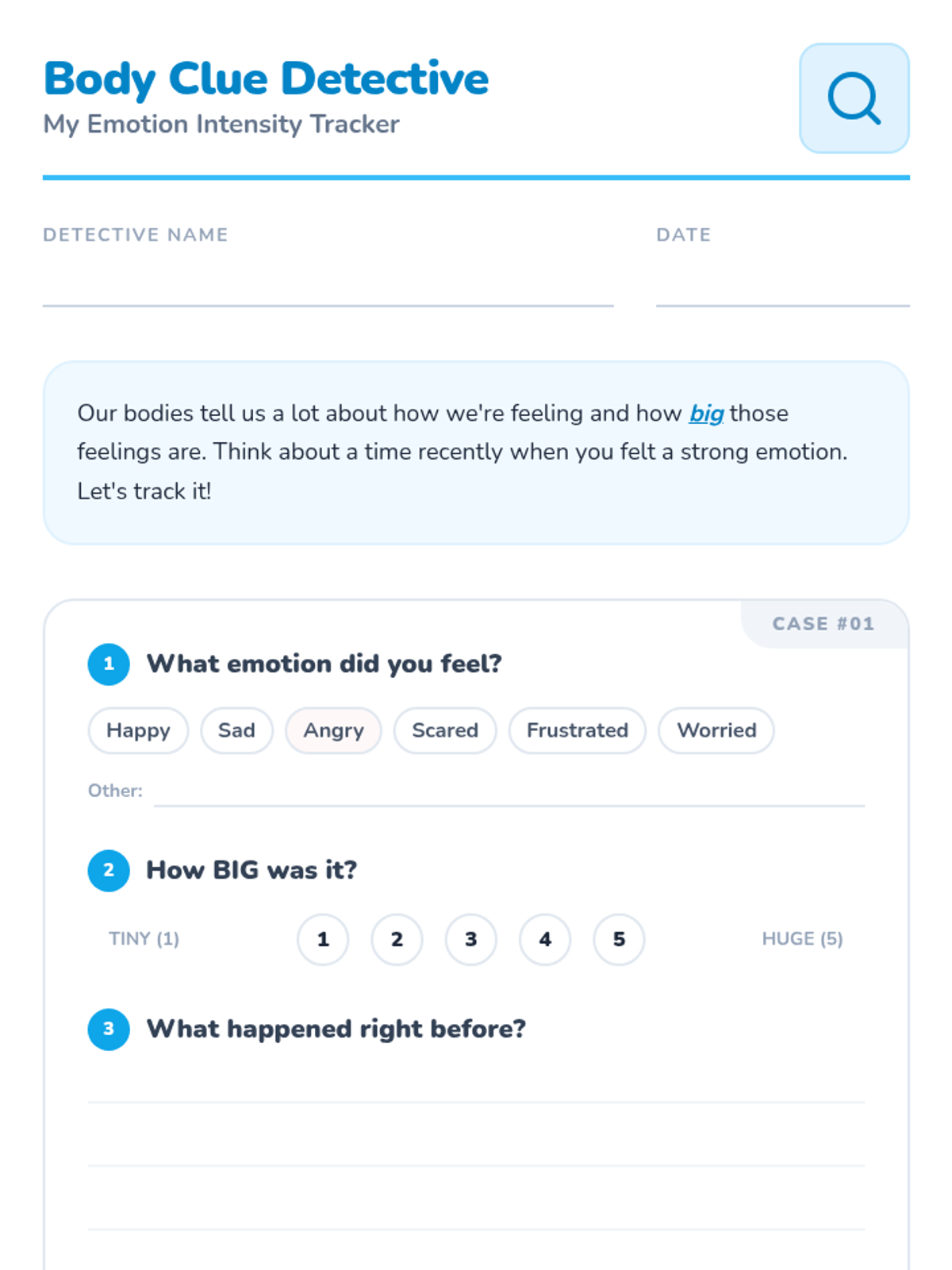952x1270 pixels.
Task: Pick the Angry emotion chip
Action: point(333,730)
